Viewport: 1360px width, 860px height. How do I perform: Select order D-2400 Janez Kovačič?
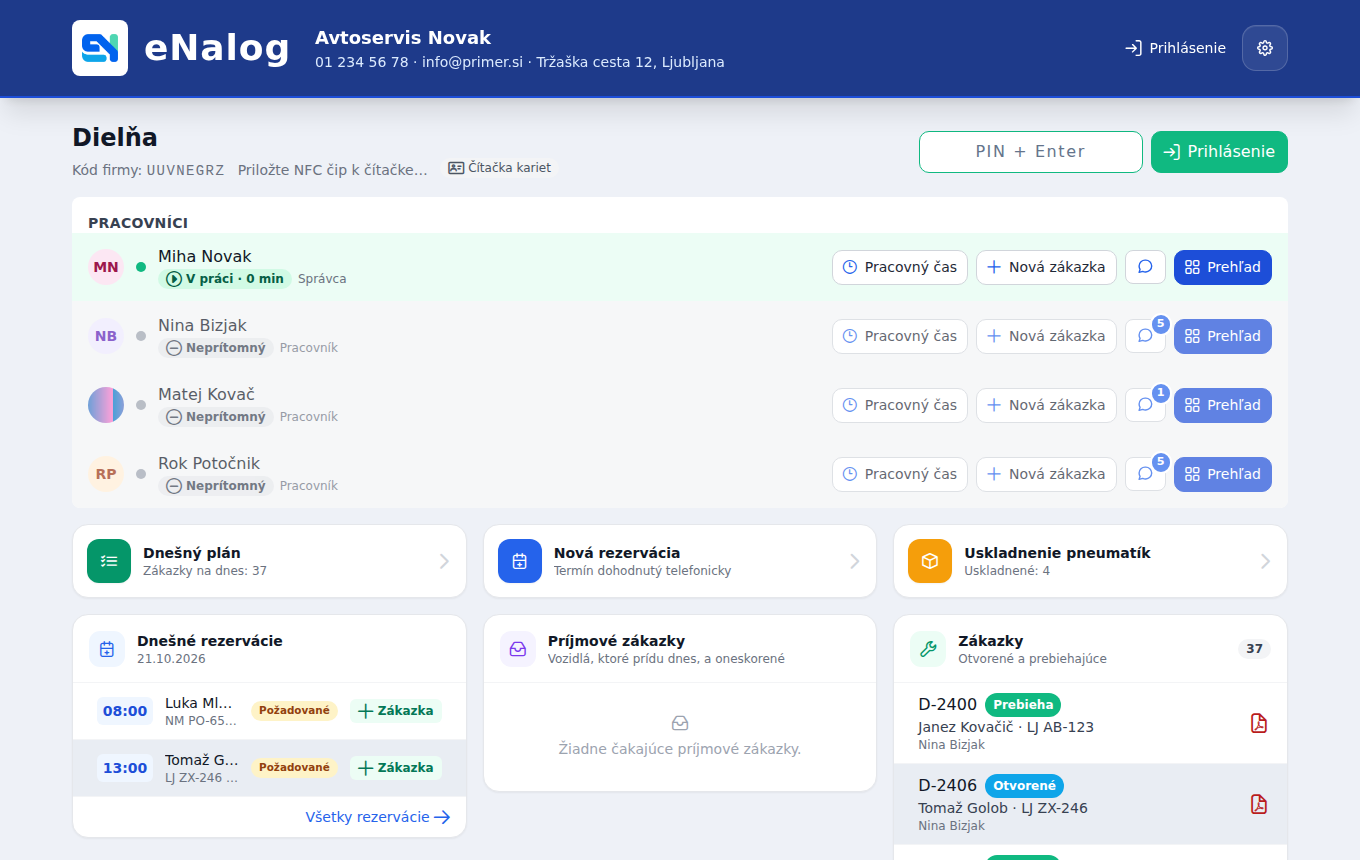[x=1090, y=723]
